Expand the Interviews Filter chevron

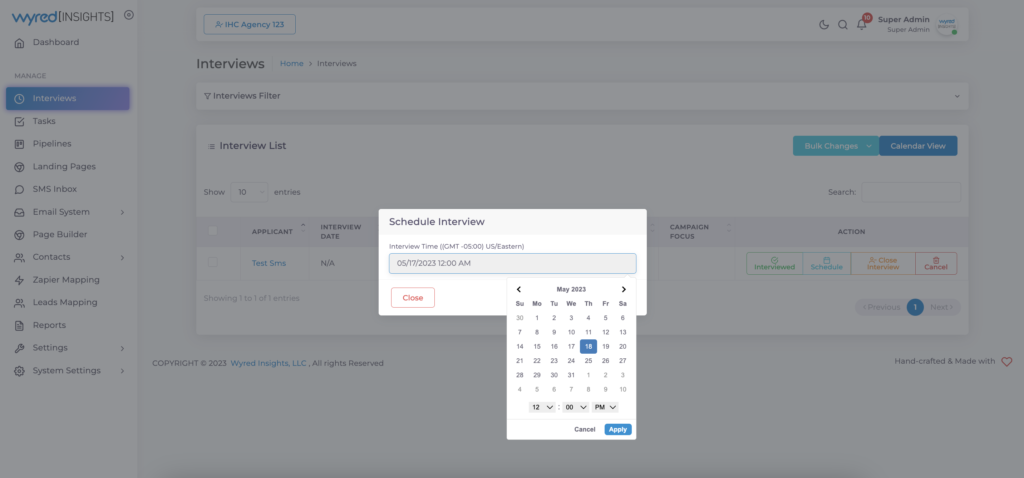(957, 96)
